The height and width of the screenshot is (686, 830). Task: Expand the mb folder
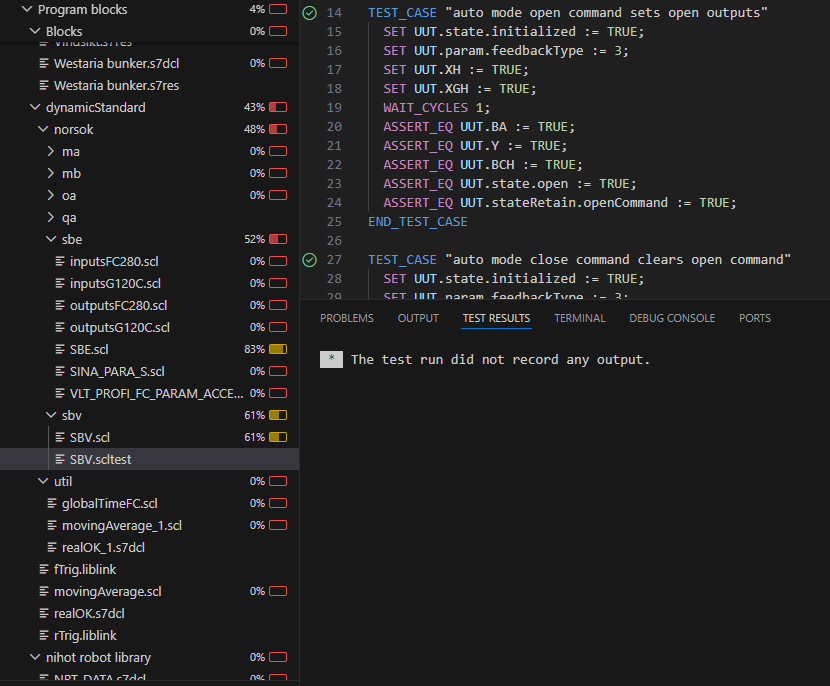(51, 174)
